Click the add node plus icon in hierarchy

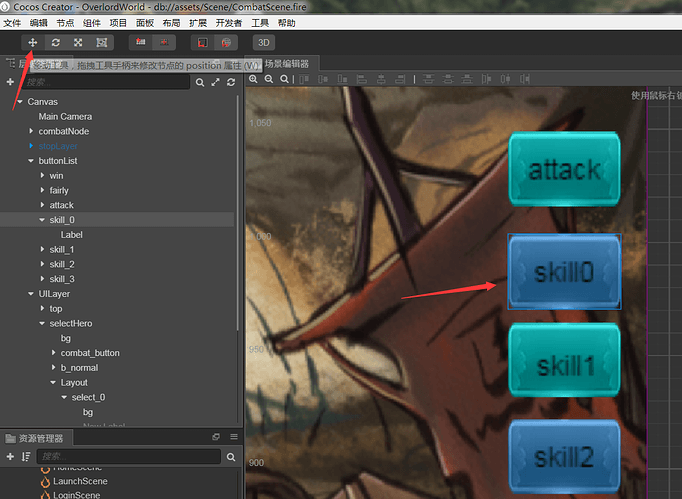[x=10, y=82]
